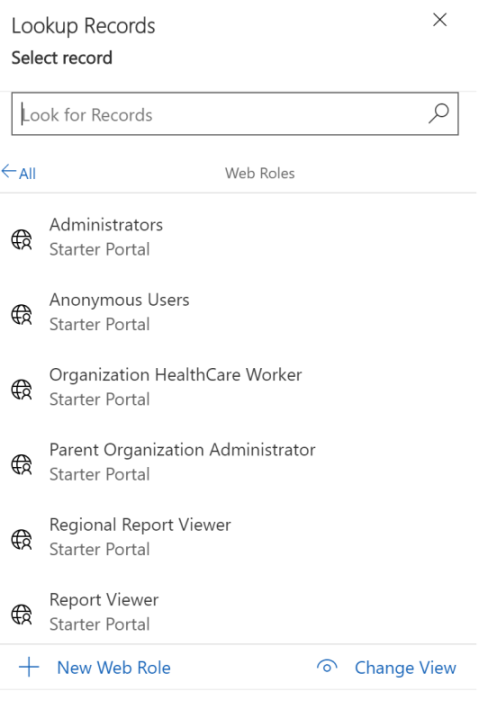The image size is (479, 709).
Task: Open the Change View option
Action: (x=387, y=667)
